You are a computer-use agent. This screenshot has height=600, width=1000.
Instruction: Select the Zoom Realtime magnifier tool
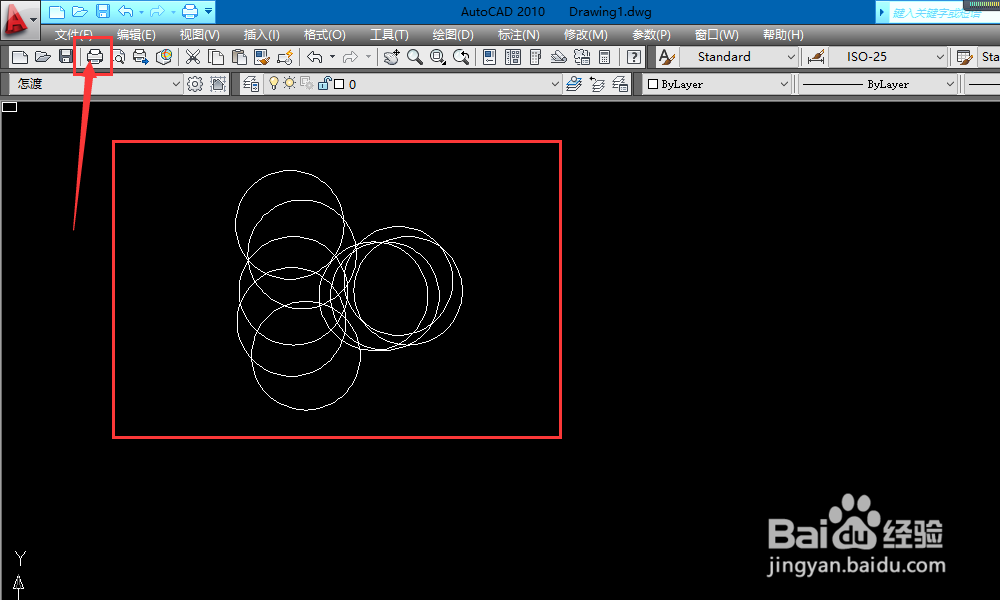coord(415,57)
